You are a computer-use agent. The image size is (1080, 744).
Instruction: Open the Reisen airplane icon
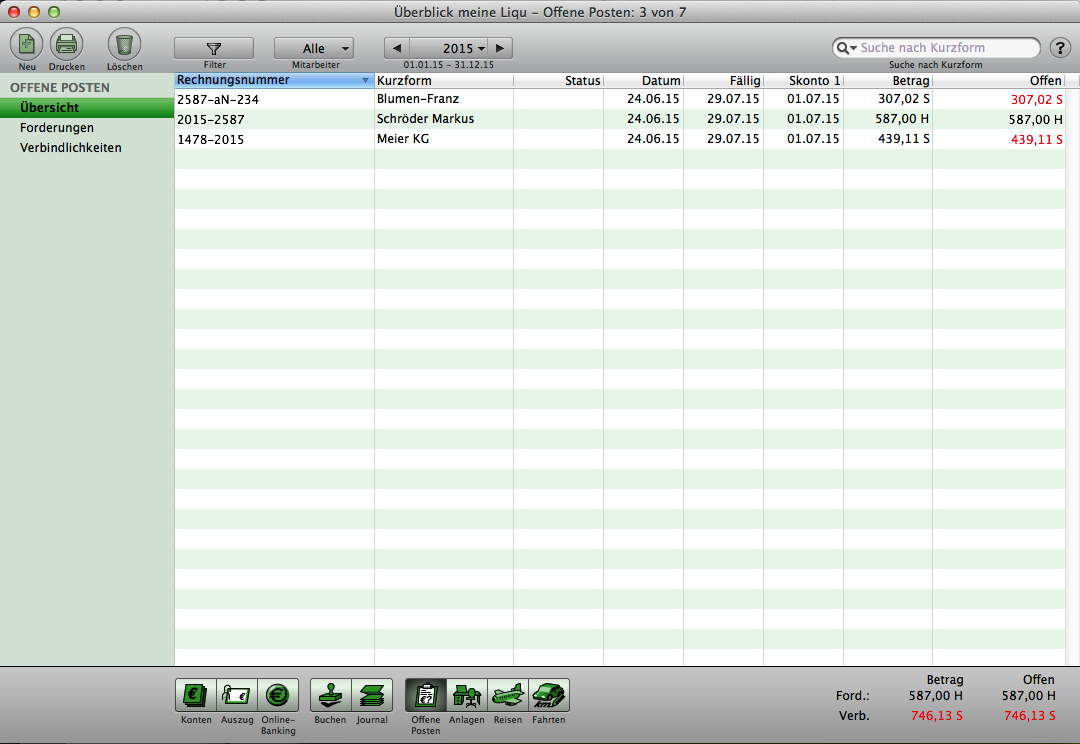[x=507, y=695]
